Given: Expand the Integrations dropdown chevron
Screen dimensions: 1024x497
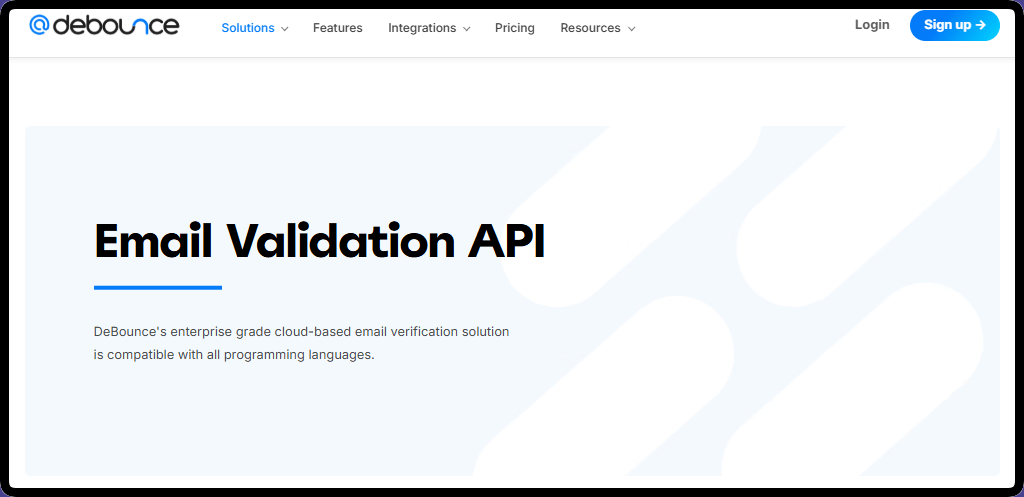Looking at the screenshot, I should (x=466, y=29).
